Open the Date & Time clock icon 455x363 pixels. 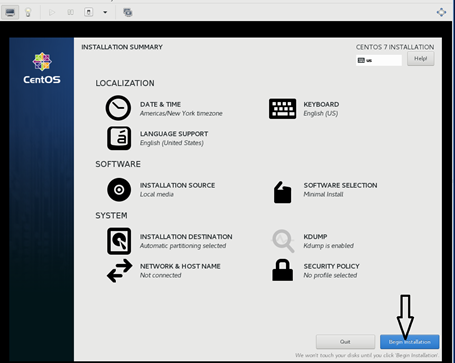pos(118,108)
